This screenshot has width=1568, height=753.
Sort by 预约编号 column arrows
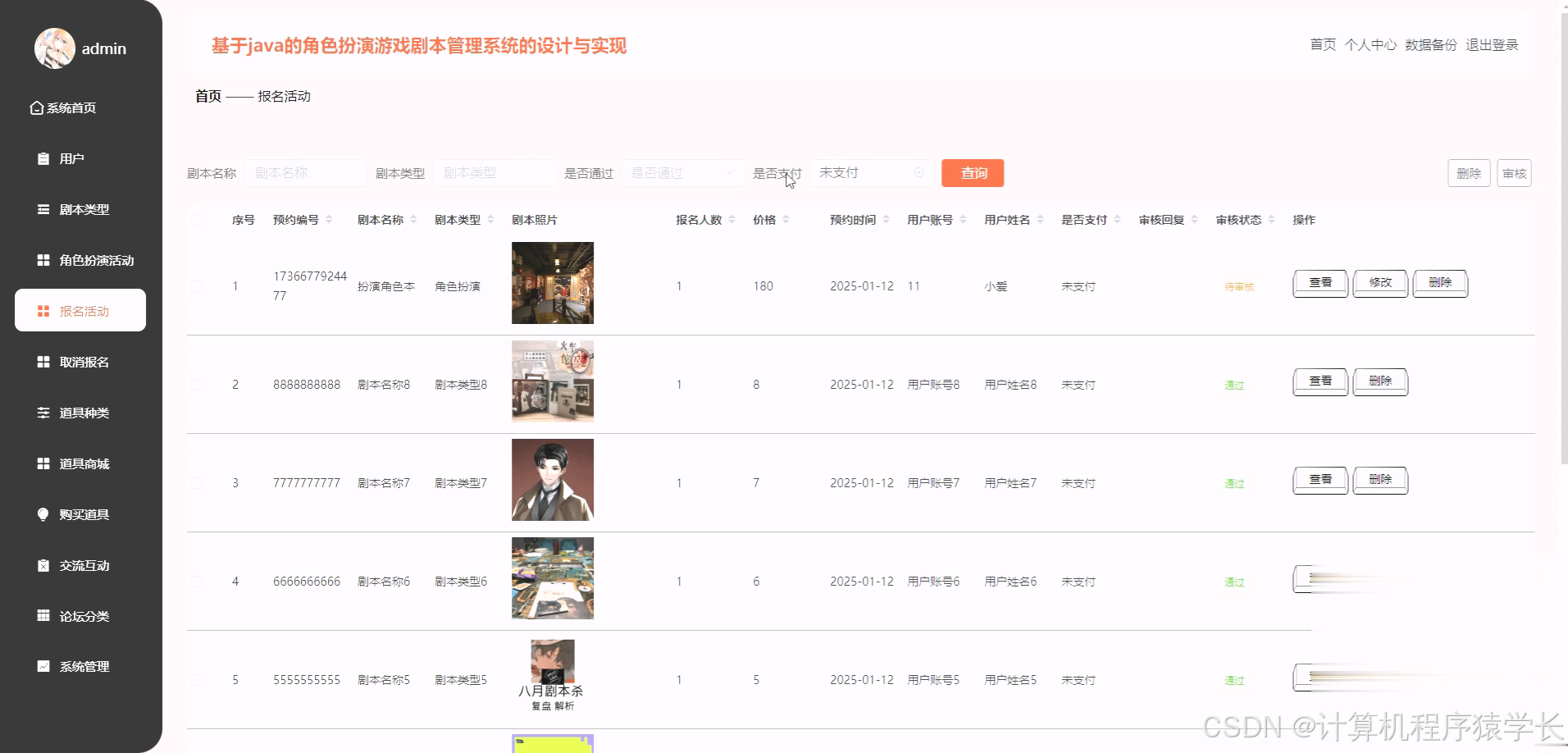point(329,220)
